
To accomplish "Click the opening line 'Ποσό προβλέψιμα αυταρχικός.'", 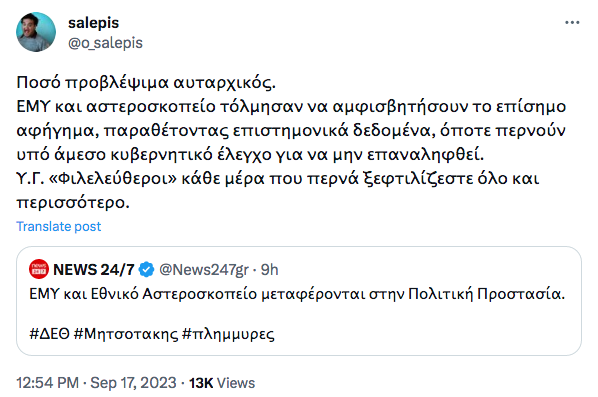I will pos(146,82).
